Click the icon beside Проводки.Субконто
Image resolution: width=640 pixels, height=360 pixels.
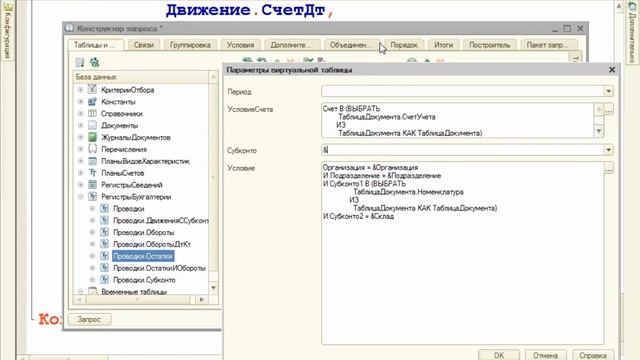coord(104,280)
